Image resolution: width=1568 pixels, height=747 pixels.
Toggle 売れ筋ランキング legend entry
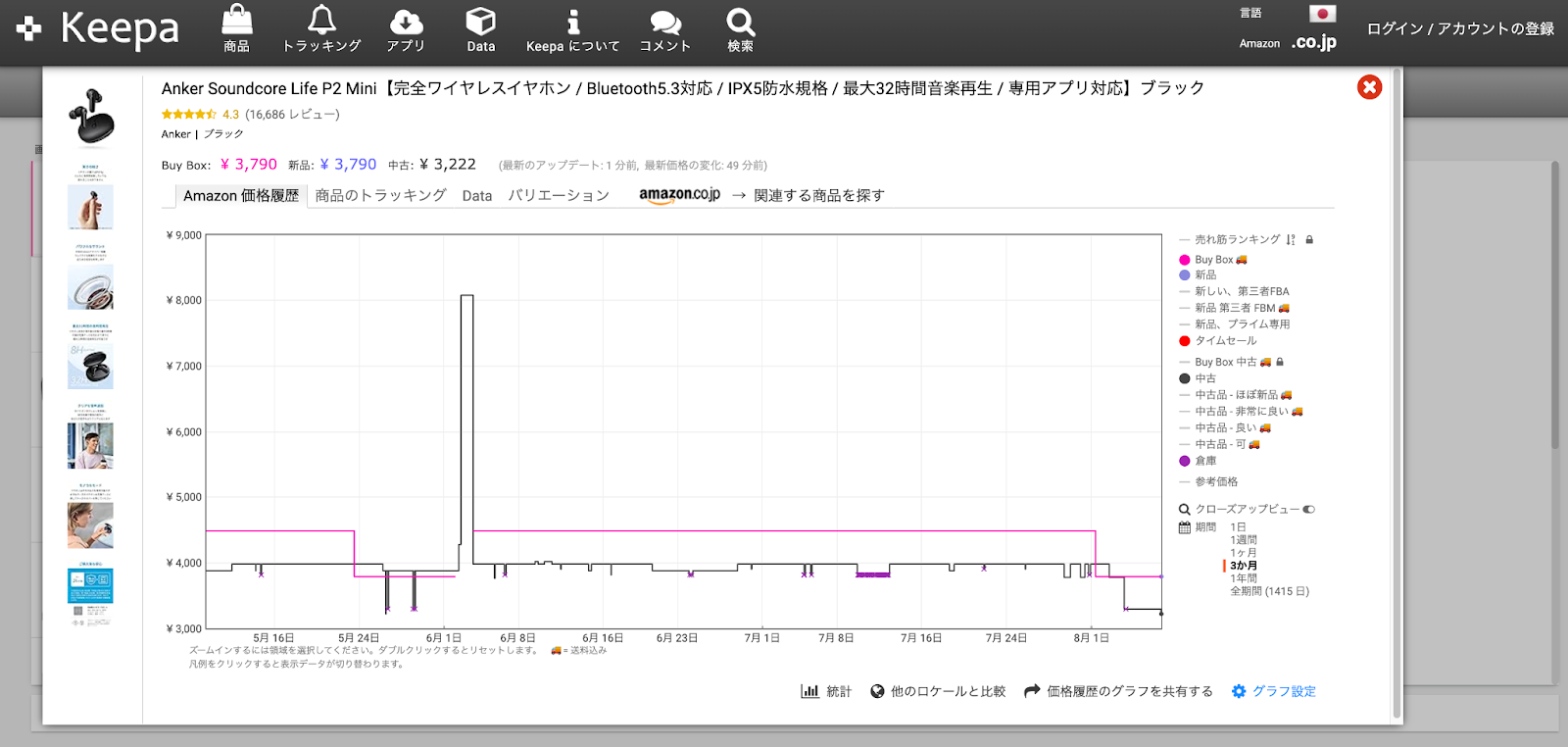click(x=1237, y=239)
